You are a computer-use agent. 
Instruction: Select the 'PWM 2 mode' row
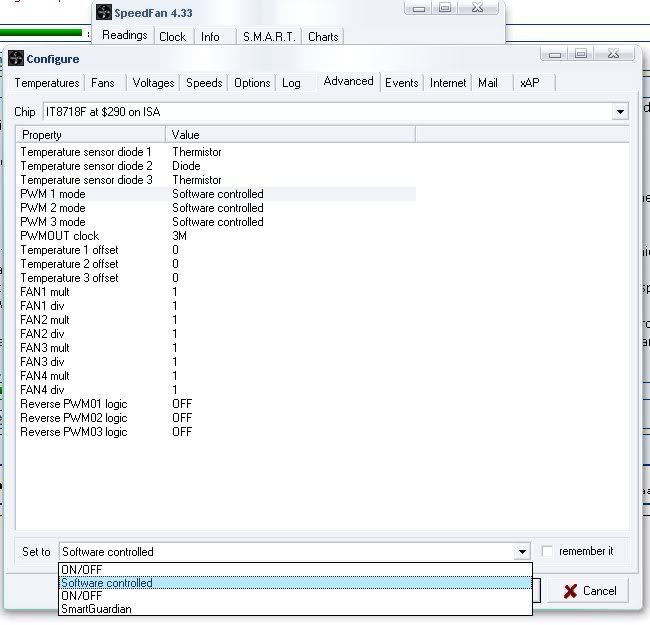pos(216,208)
